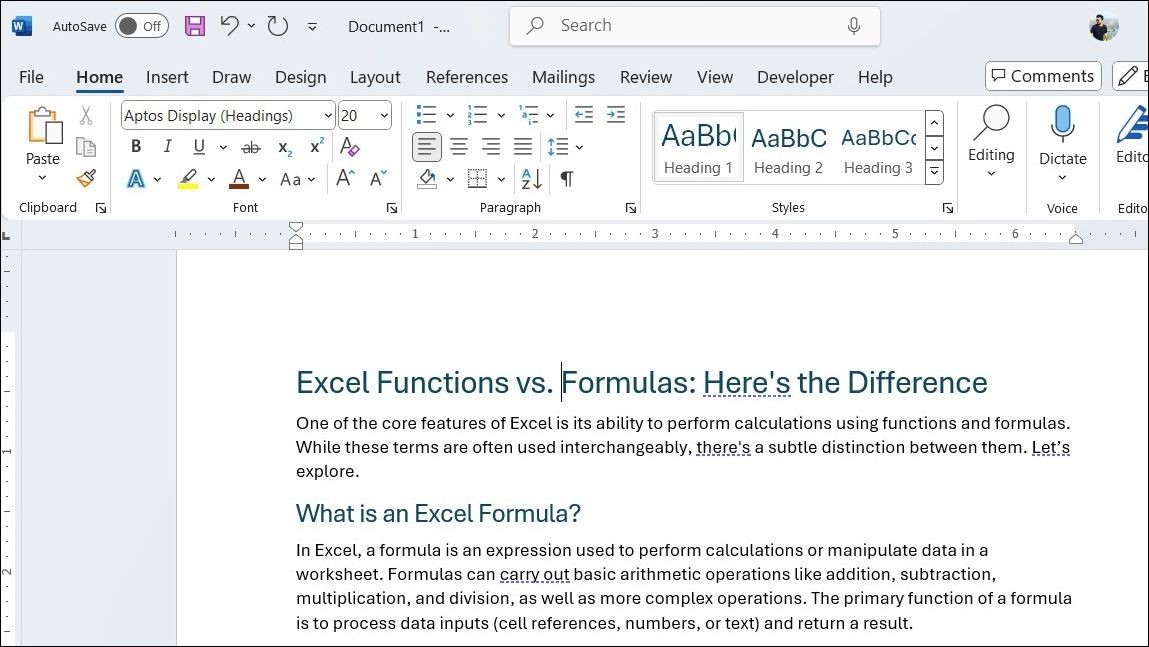The width and height of the screenshot is (1149, 647).
Task: Apply superscript formatting
Action: tap(317, 147)
